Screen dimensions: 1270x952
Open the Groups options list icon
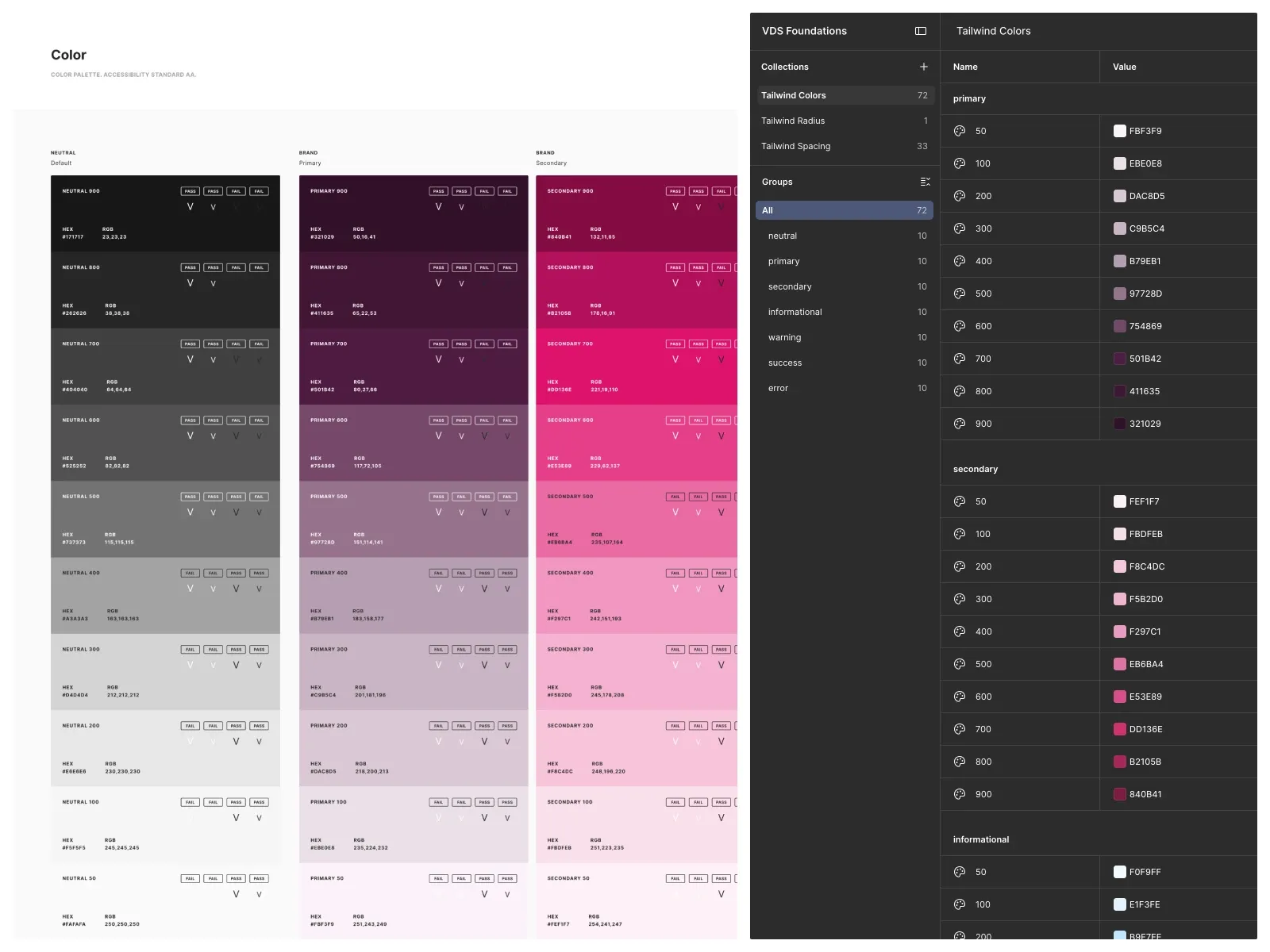pyautogui.click(x=925, y=182)
